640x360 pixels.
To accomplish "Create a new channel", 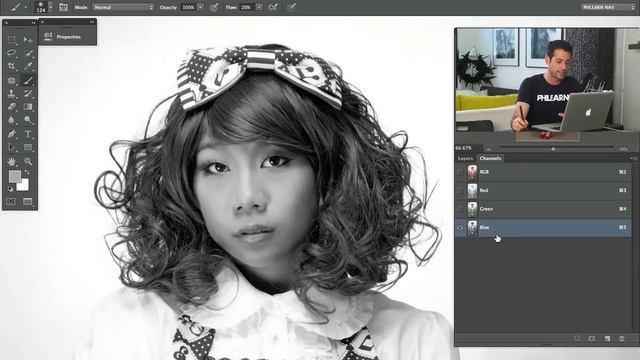I will [607, 338].
